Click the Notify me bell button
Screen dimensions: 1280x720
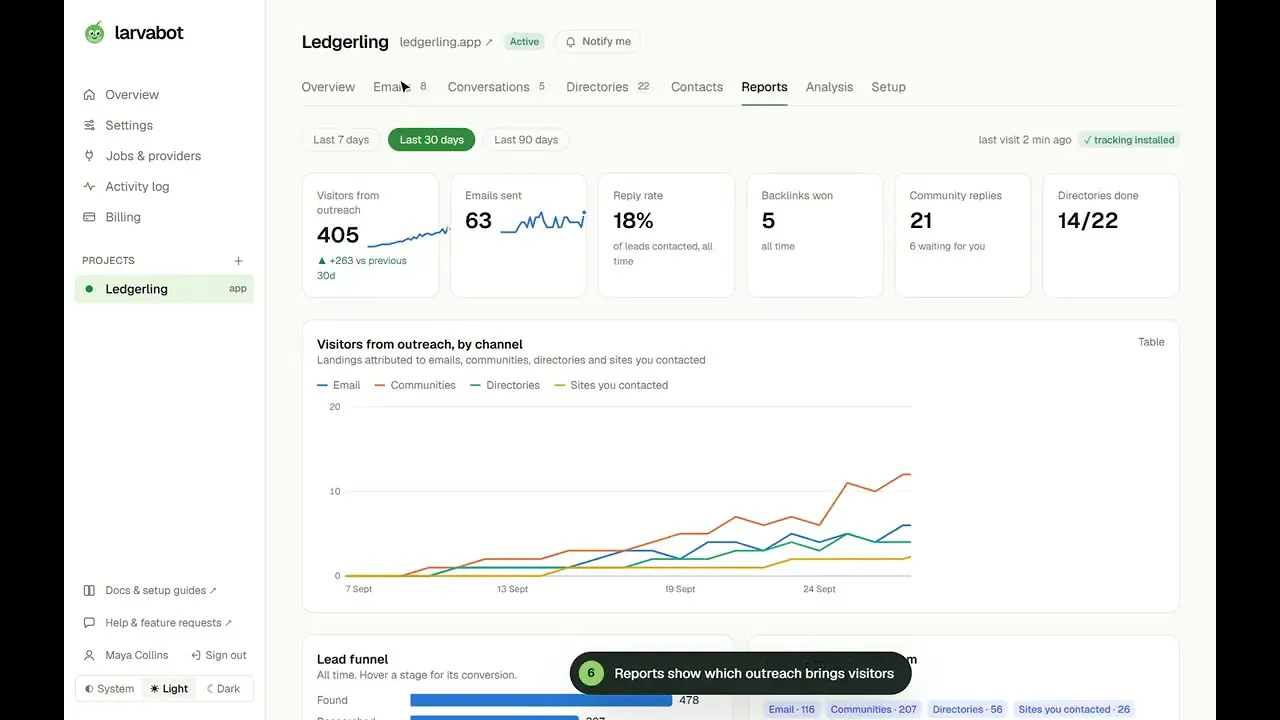pos(598,42)
